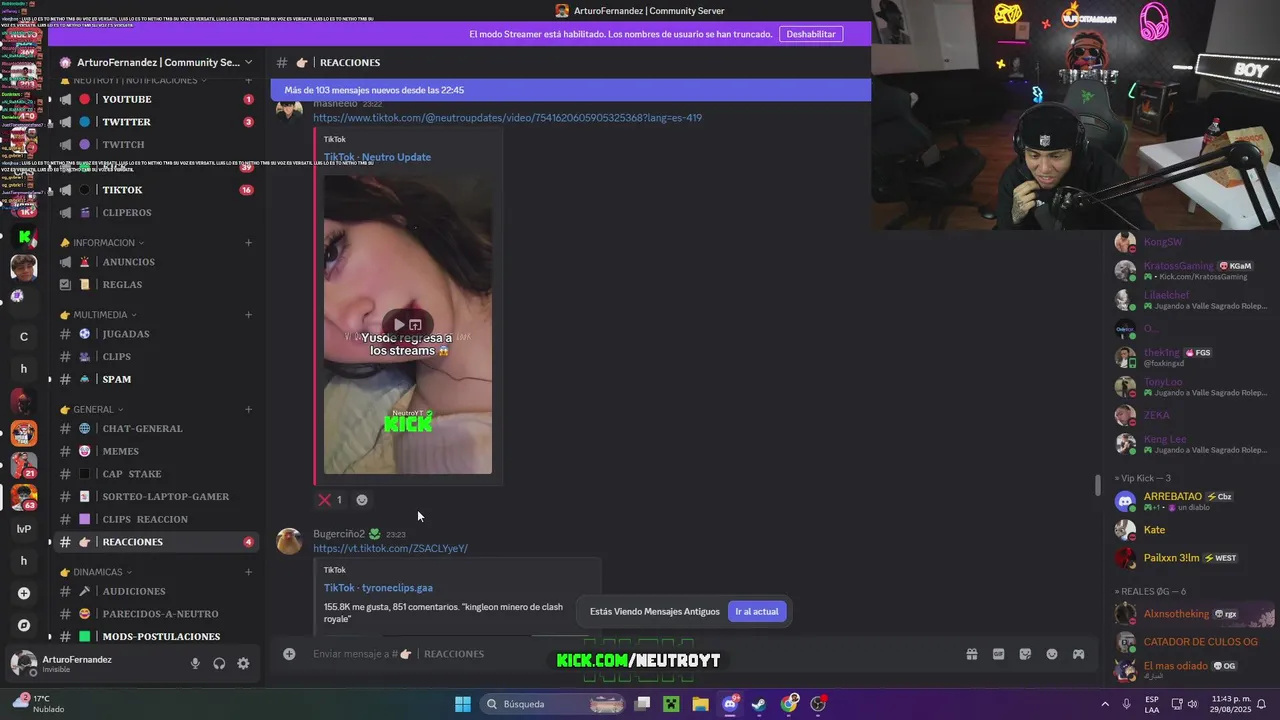1280x720 pixels.
Task: Open the GIF picker
Action: tap(998, 654)
